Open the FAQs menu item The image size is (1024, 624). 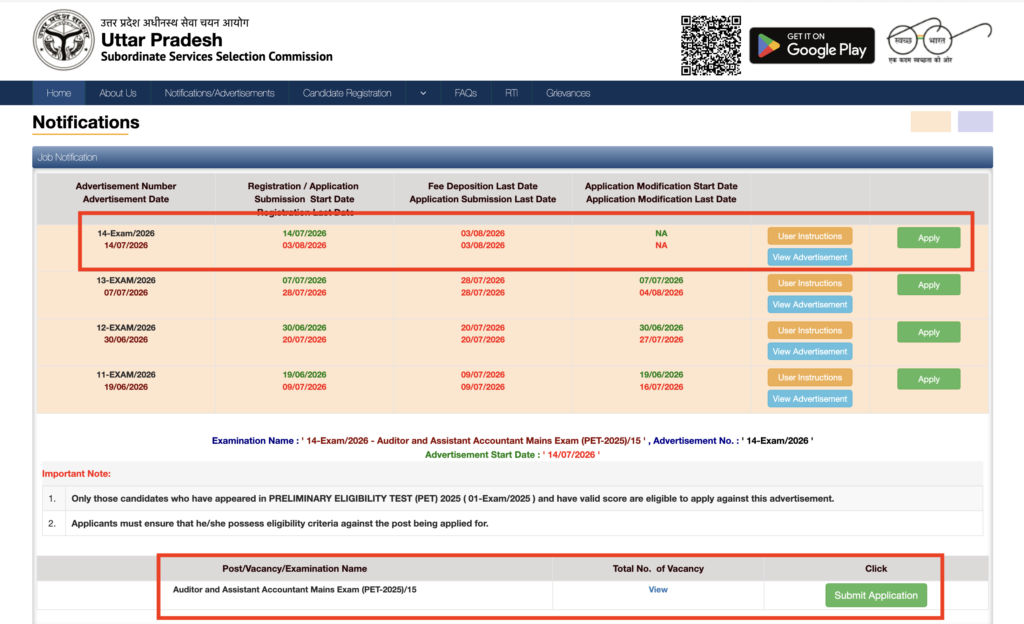(x=466, y=93)
